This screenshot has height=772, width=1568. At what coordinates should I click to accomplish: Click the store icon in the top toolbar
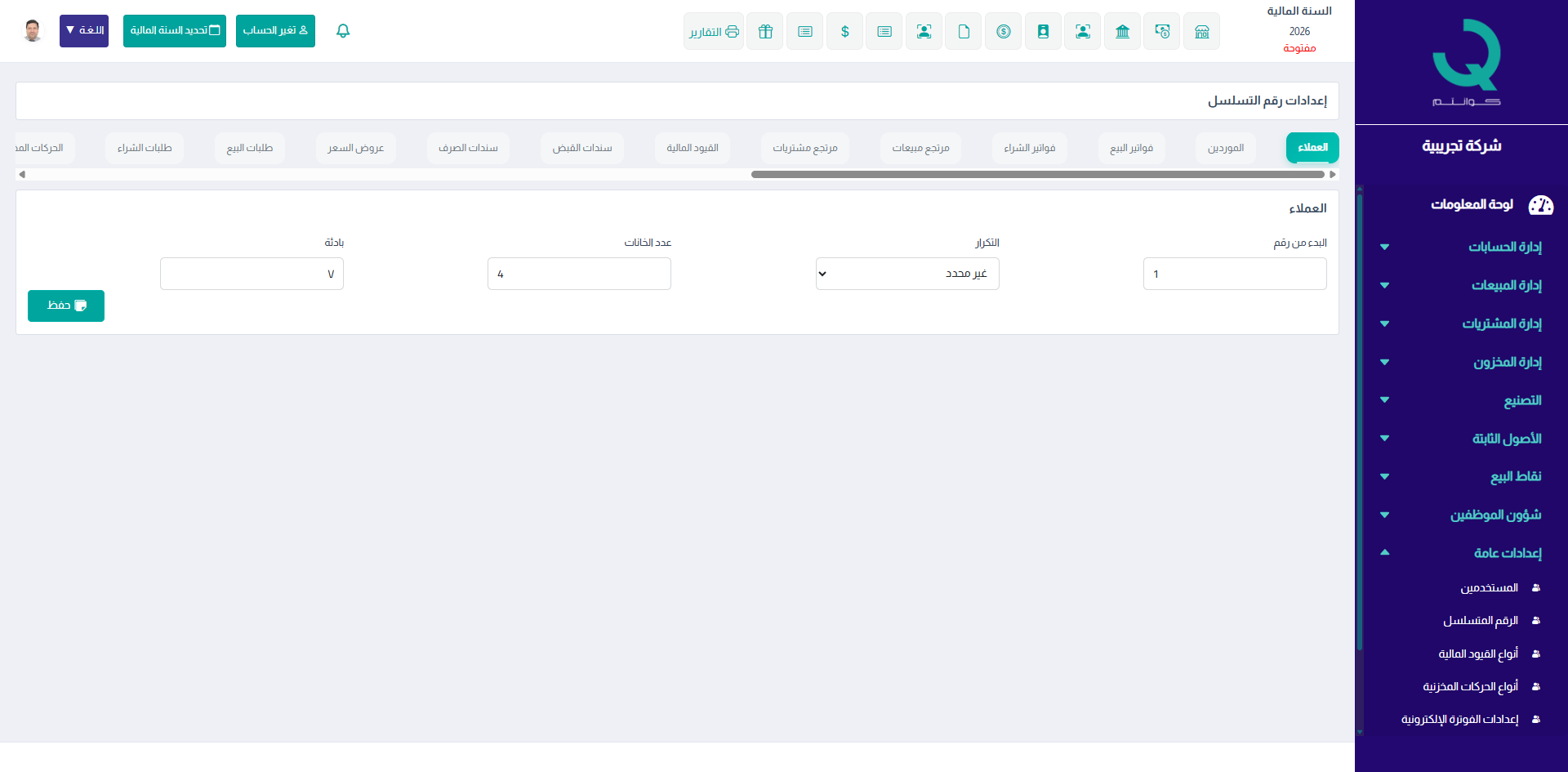point(1201,32)
